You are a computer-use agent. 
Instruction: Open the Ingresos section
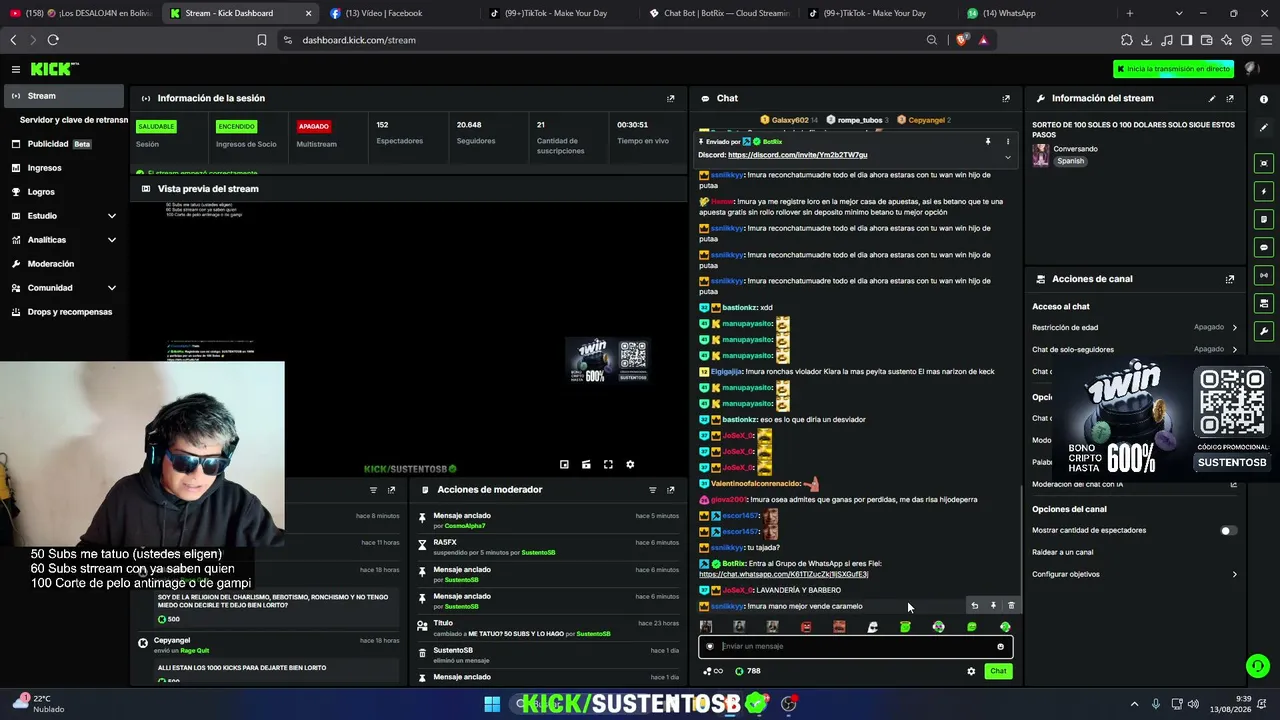tap(64, 168)
